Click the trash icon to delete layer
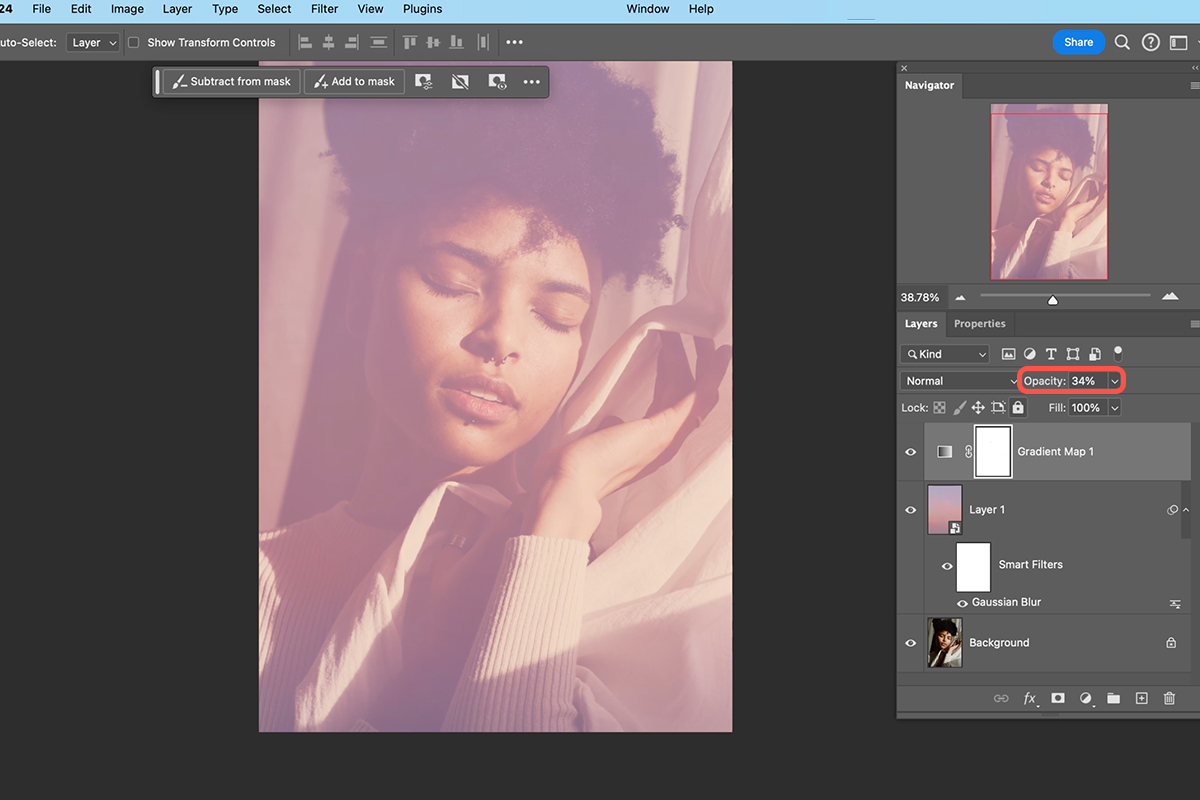The image size is (1200, 800). 1169,698
